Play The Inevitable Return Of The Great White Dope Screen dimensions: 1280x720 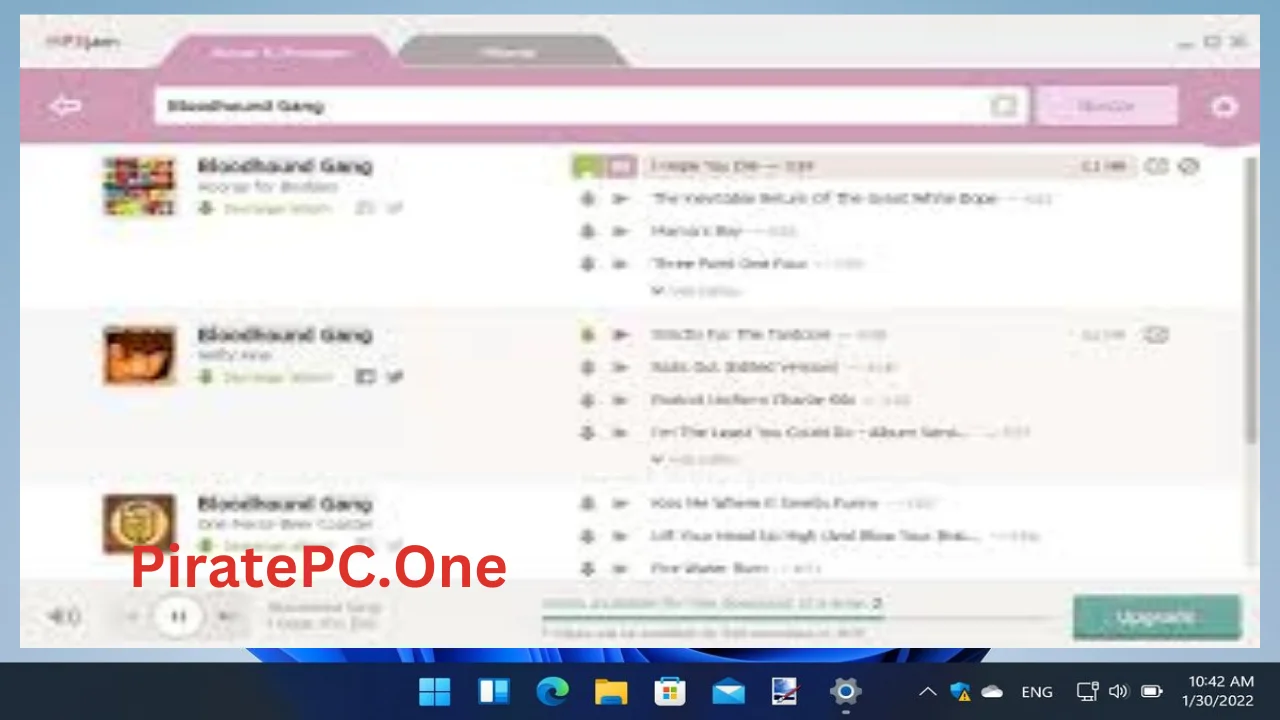pos(620,199)
